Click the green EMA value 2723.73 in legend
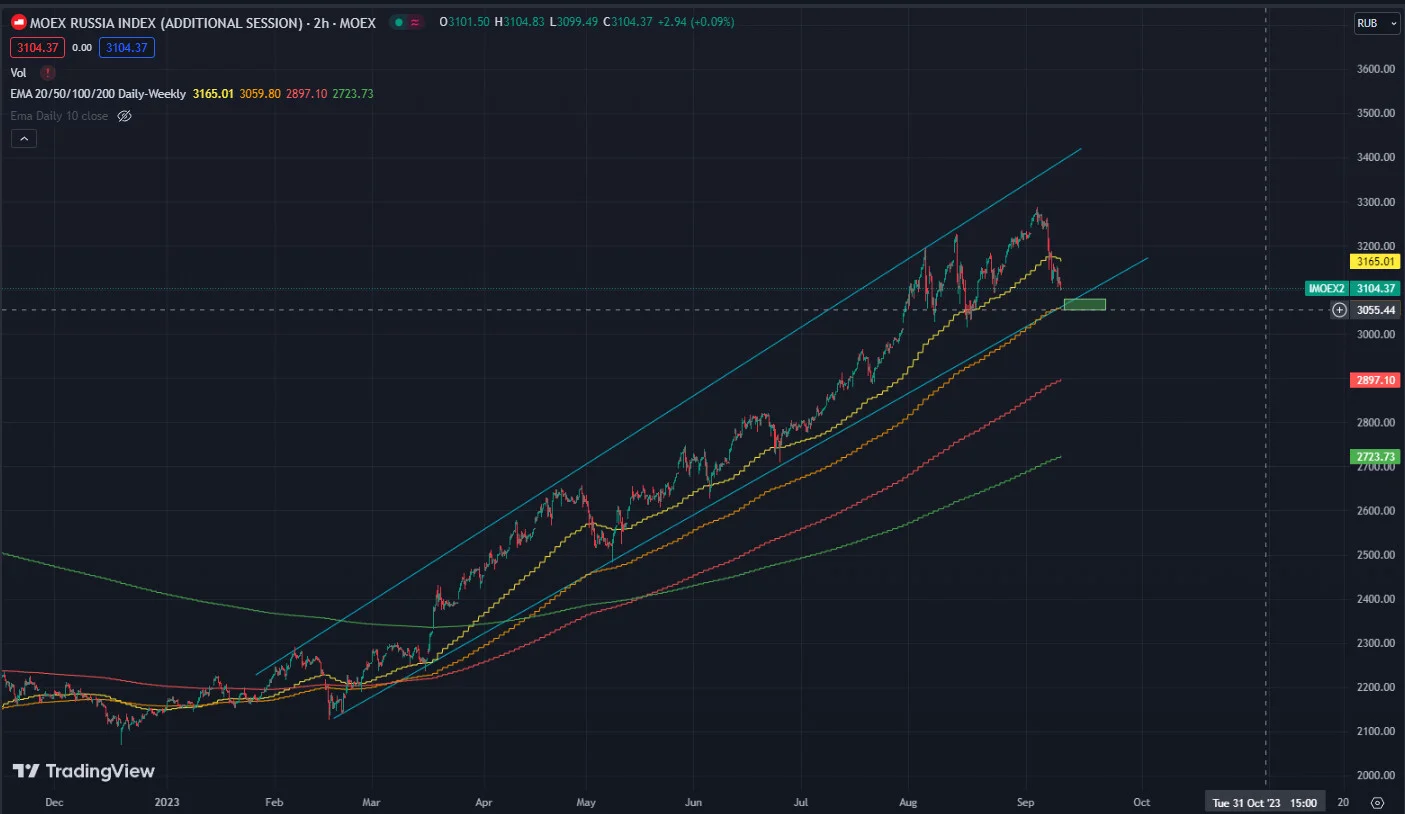 [354, 94]
